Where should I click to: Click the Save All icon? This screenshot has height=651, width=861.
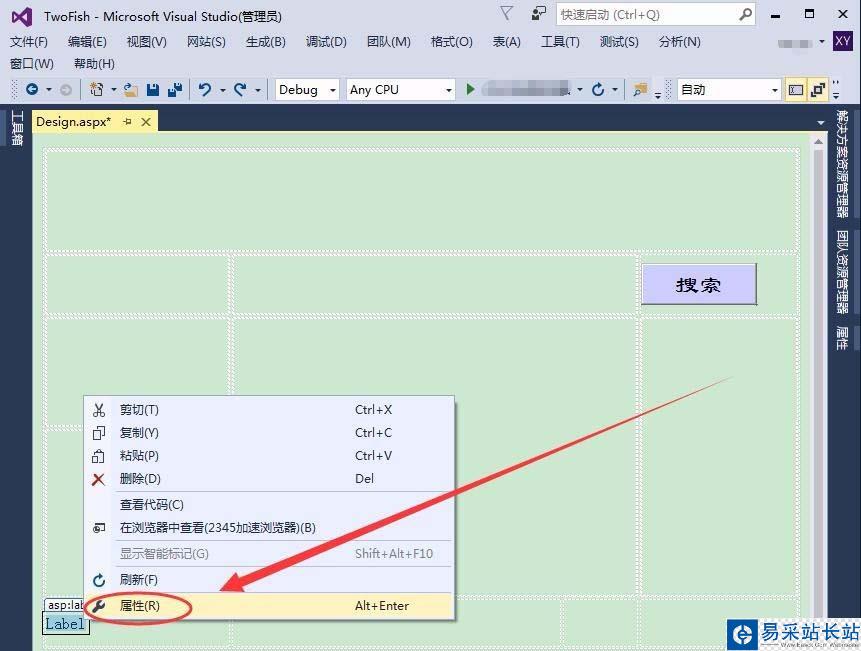[175, 89]
